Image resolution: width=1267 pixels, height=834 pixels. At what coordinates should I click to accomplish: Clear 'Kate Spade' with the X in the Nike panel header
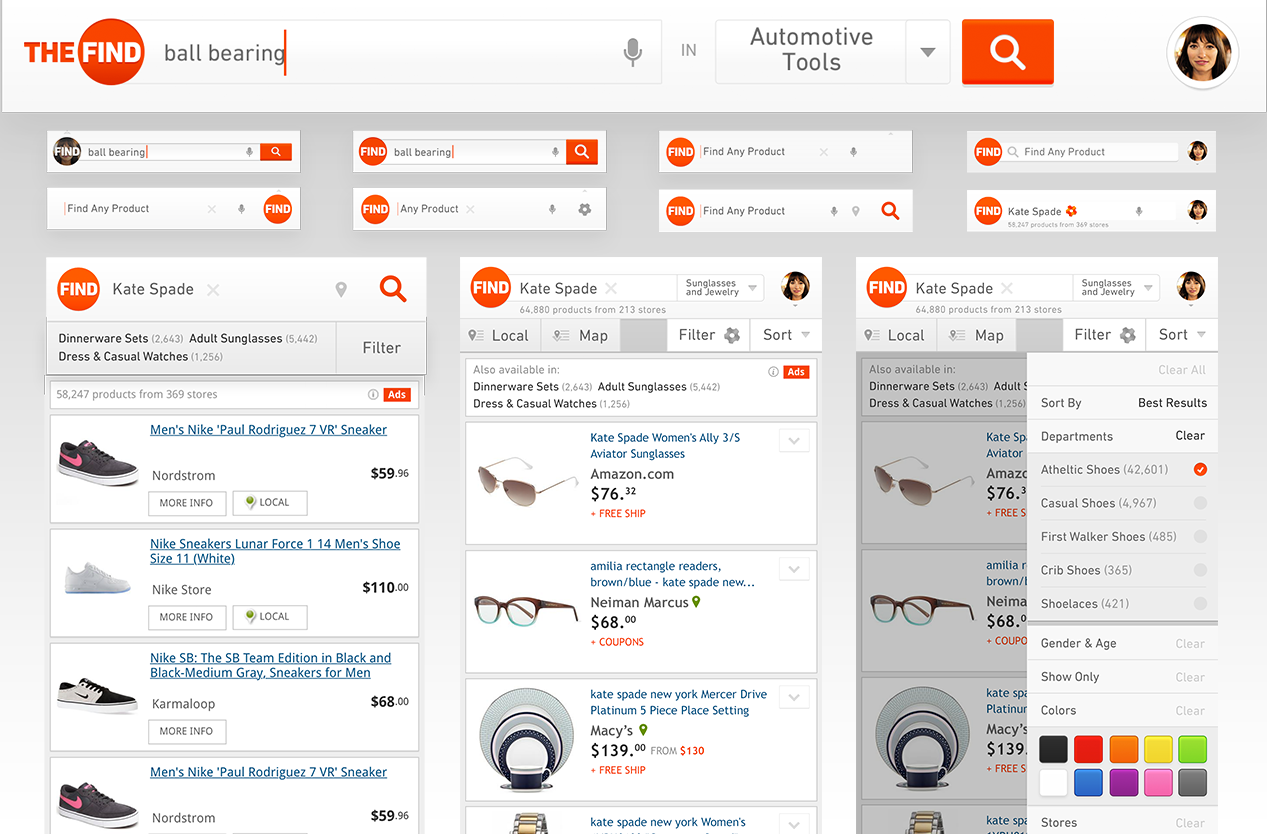pos(212,290)
